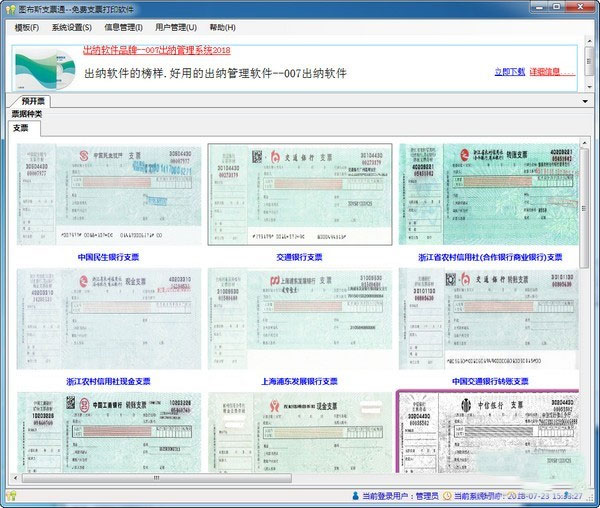Click the 浙江农村信用社现金支票 label
Viewport: 600px width, 508px height.
[108, 381]
